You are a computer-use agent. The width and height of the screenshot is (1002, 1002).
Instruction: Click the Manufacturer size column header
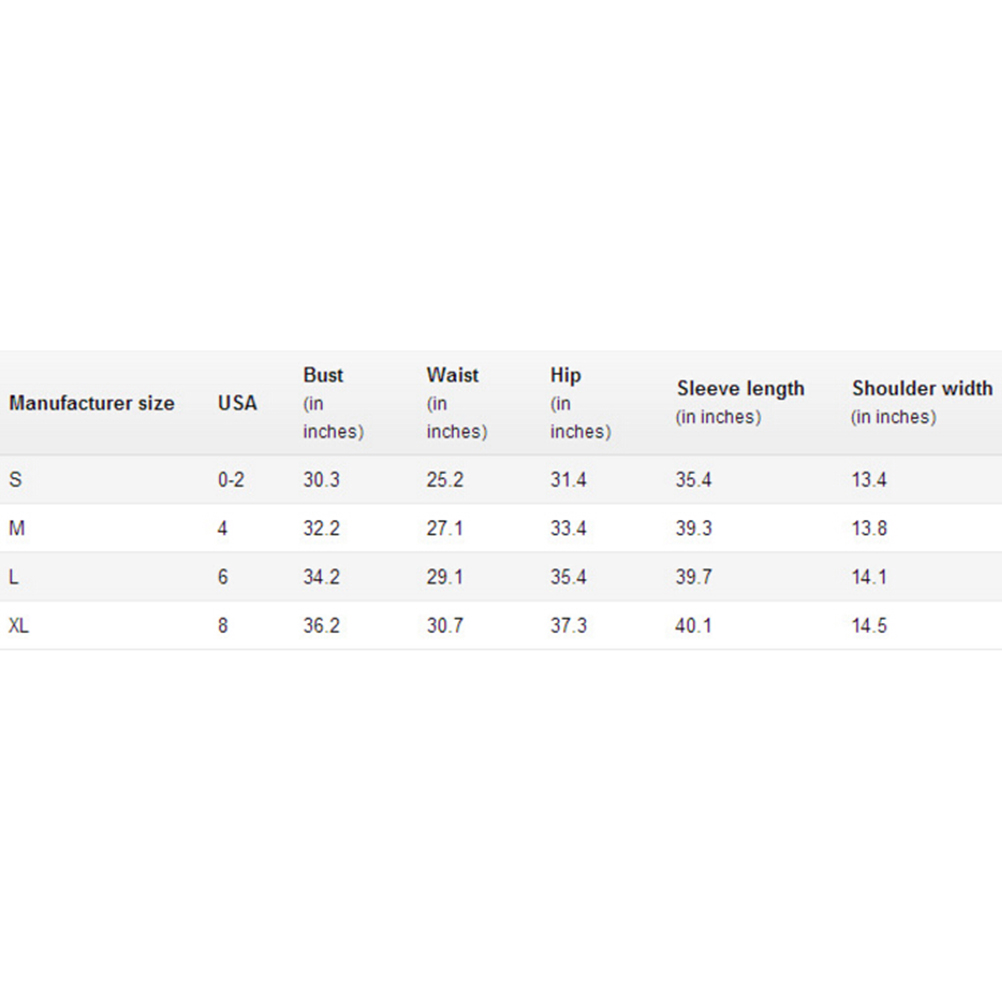click(91, 404)
